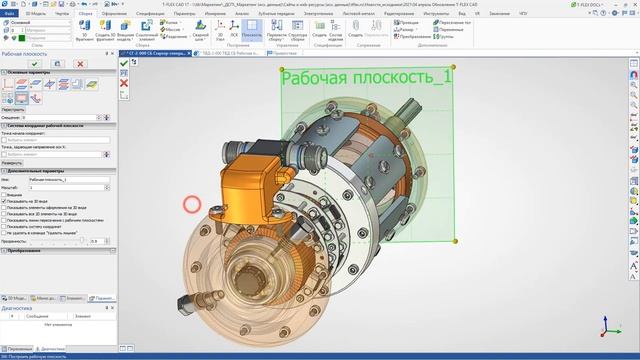Screen dimensions: 640x360
Task: Click the 3D Узел tool
Action: pos(220,31)
